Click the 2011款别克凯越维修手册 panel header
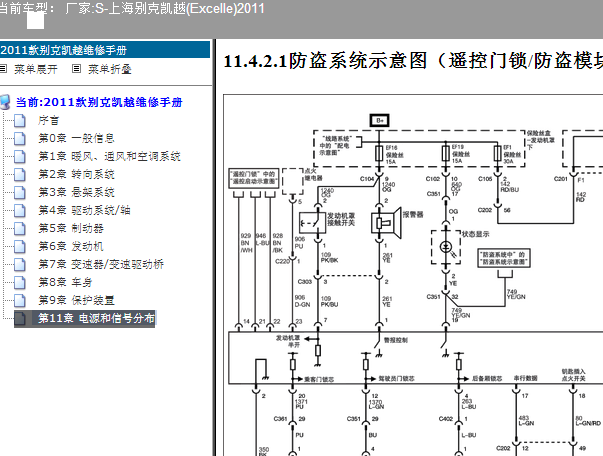This screenshot has width=603, height=456. coord(105,50)
